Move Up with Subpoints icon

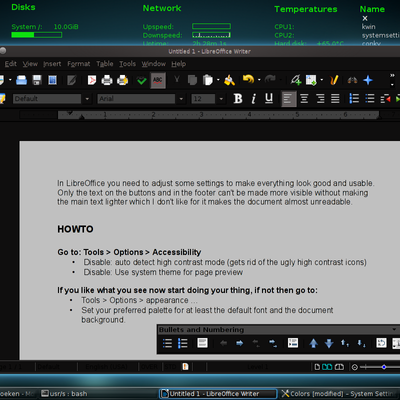tap(345, 343)
